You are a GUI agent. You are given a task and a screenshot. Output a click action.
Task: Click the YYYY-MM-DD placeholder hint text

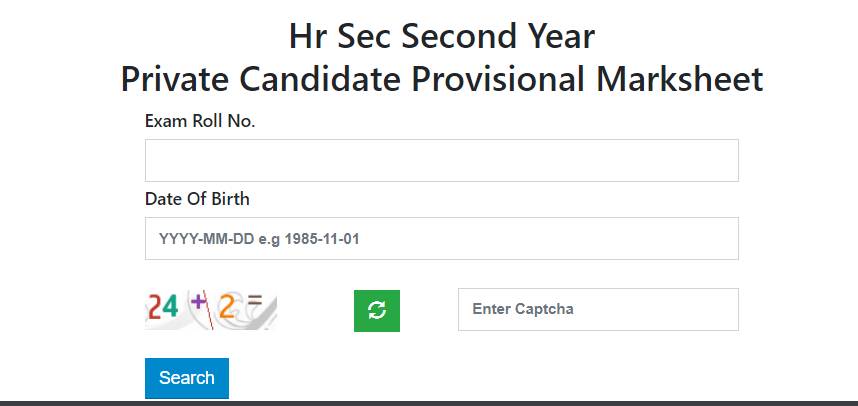coord(259,239)
